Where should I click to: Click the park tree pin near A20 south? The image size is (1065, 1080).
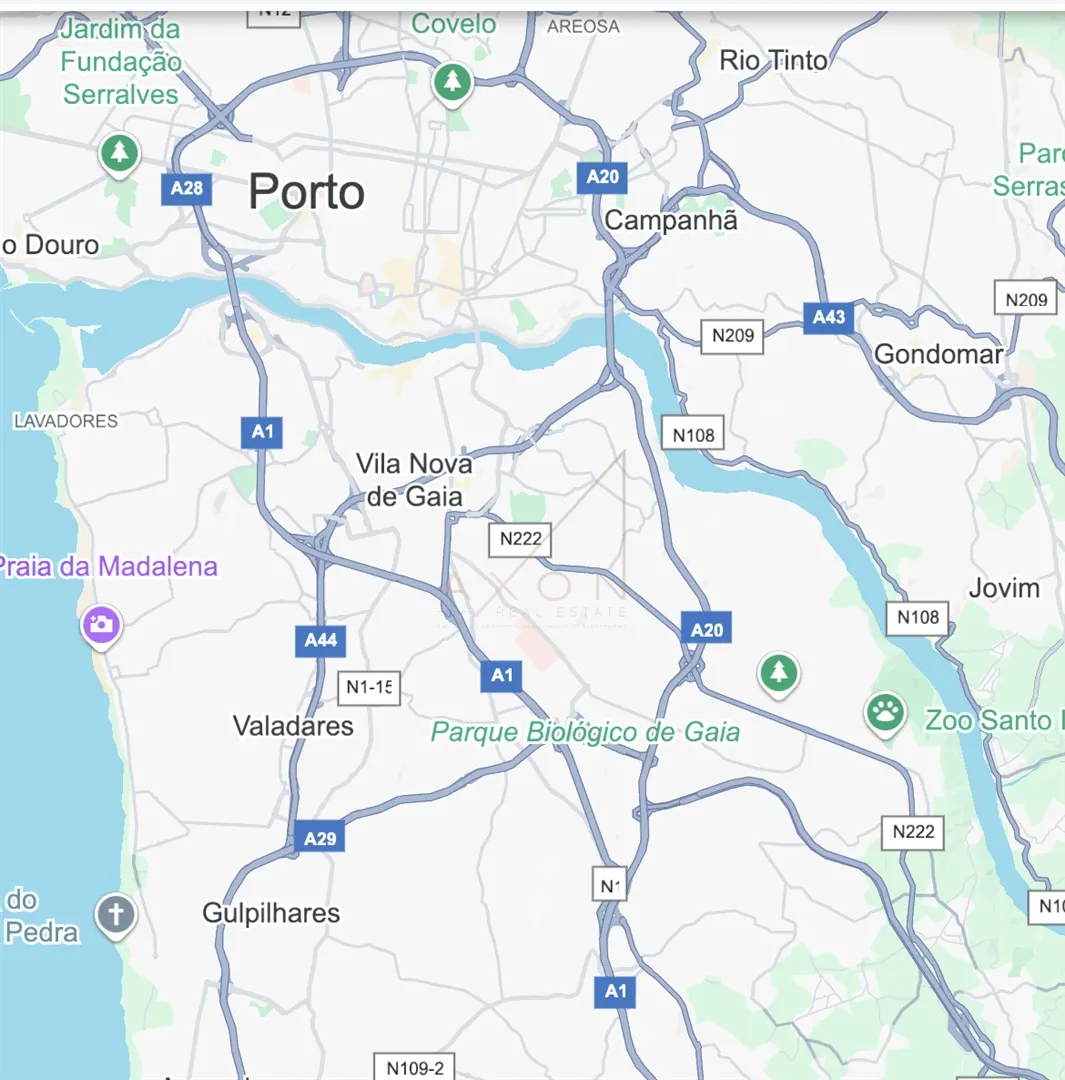pos(778,673)
